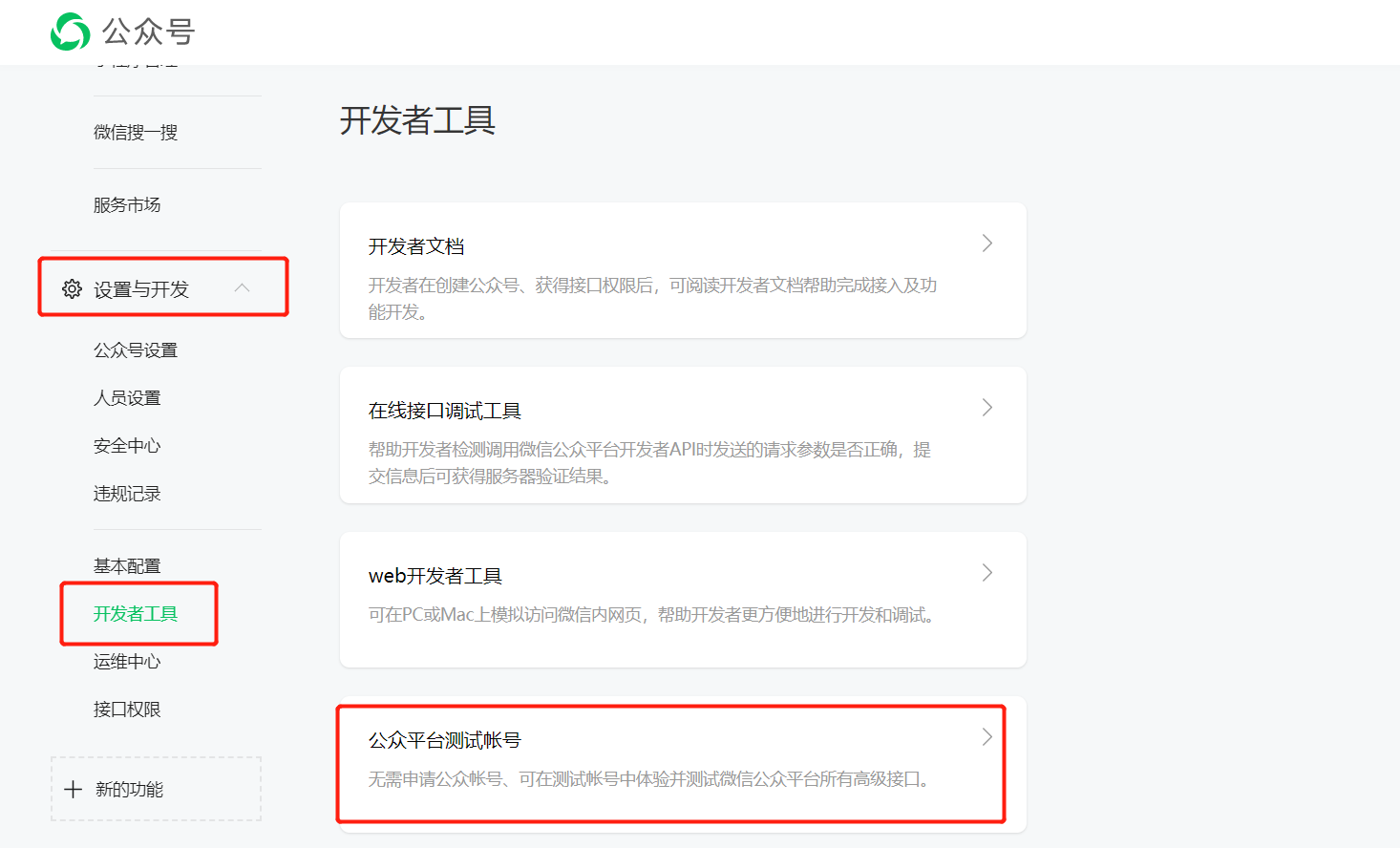Screen dimensions: 1400x848
Task: Open 人员设置 menu item
Action: click(x=127, y=397)
